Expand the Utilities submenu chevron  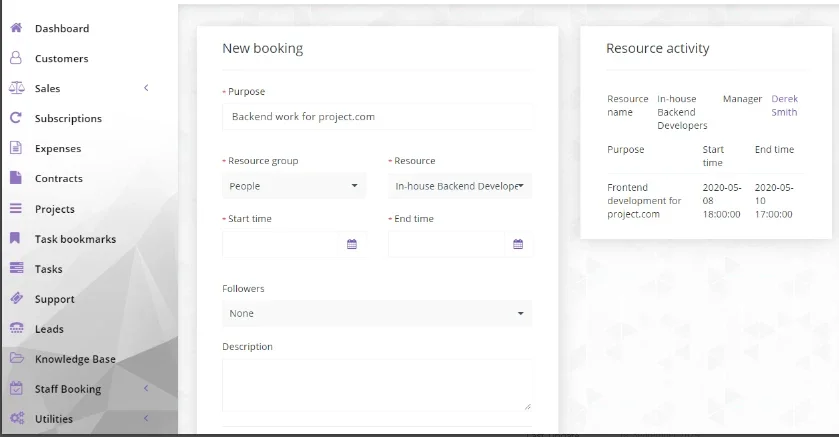(x=146, y=418)
